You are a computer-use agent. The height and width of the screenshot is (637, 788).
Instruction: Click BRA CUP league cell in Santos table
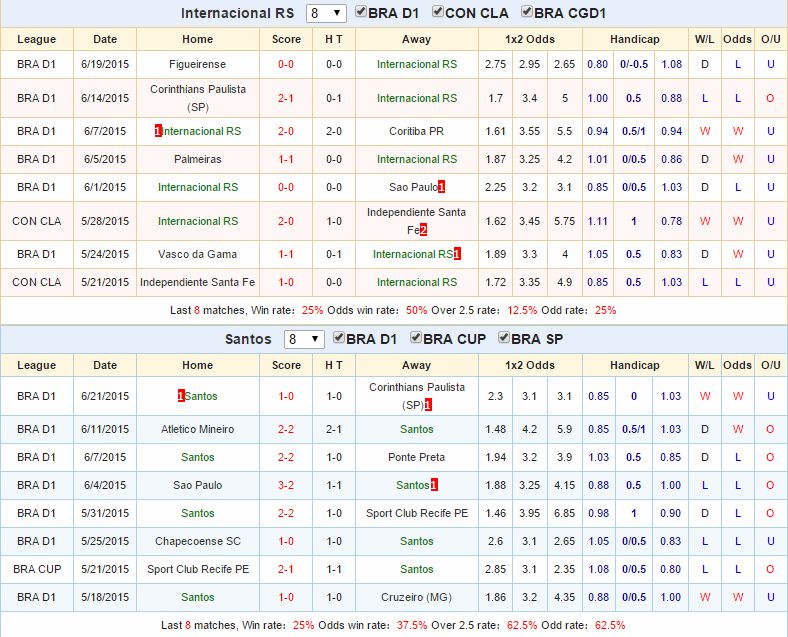point(37,569)
